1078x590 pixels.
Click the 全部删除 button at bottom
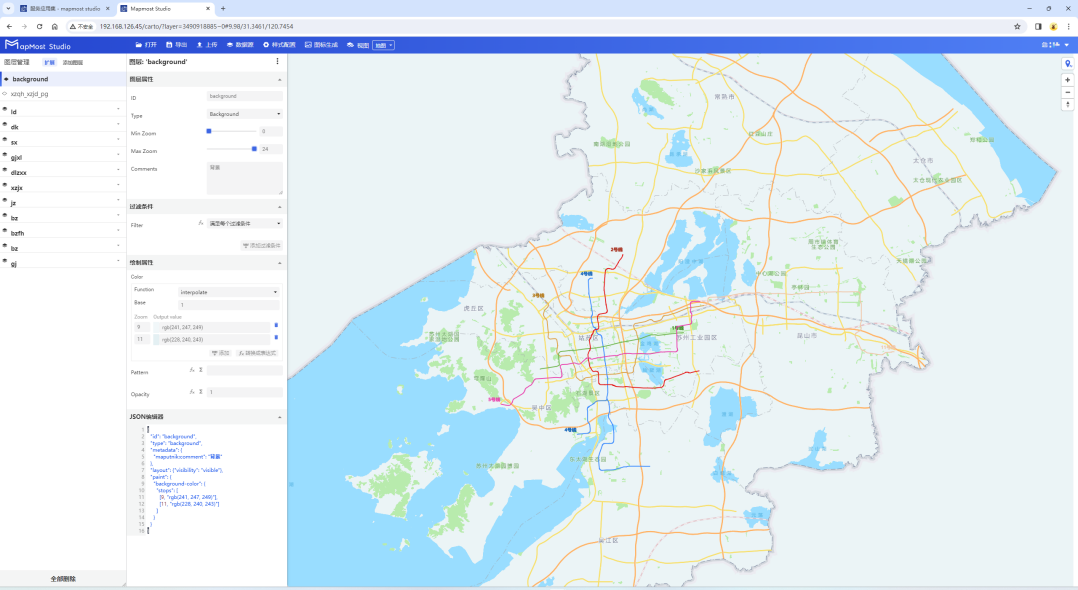click(x=62, y=579)
